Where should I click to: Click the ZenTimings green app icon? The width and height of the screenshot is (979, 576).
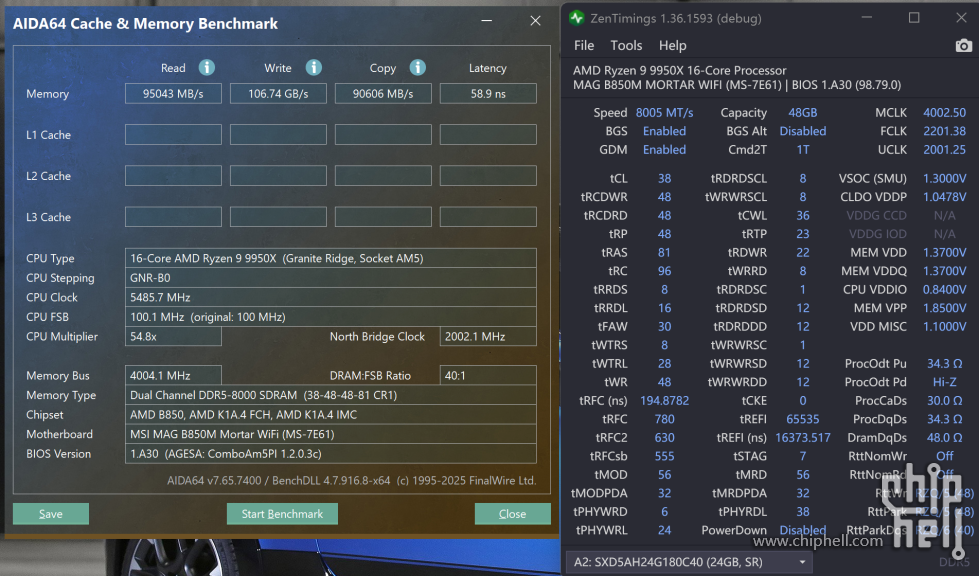pos(576,18)
